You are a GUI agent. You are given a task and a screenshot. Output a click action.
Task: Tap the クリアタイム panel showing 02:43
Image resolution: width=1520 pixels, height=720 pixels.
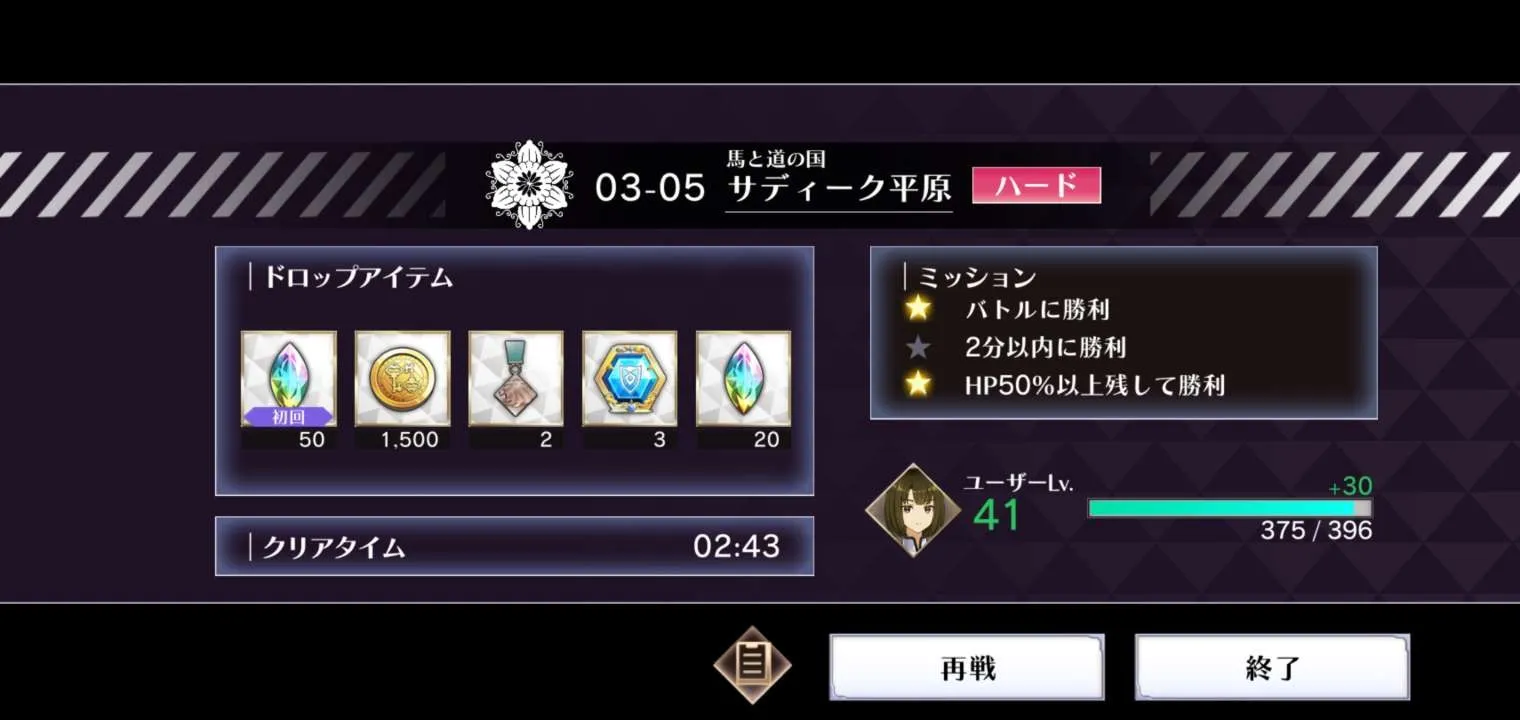pyautogui.click(x=514, y=546)
